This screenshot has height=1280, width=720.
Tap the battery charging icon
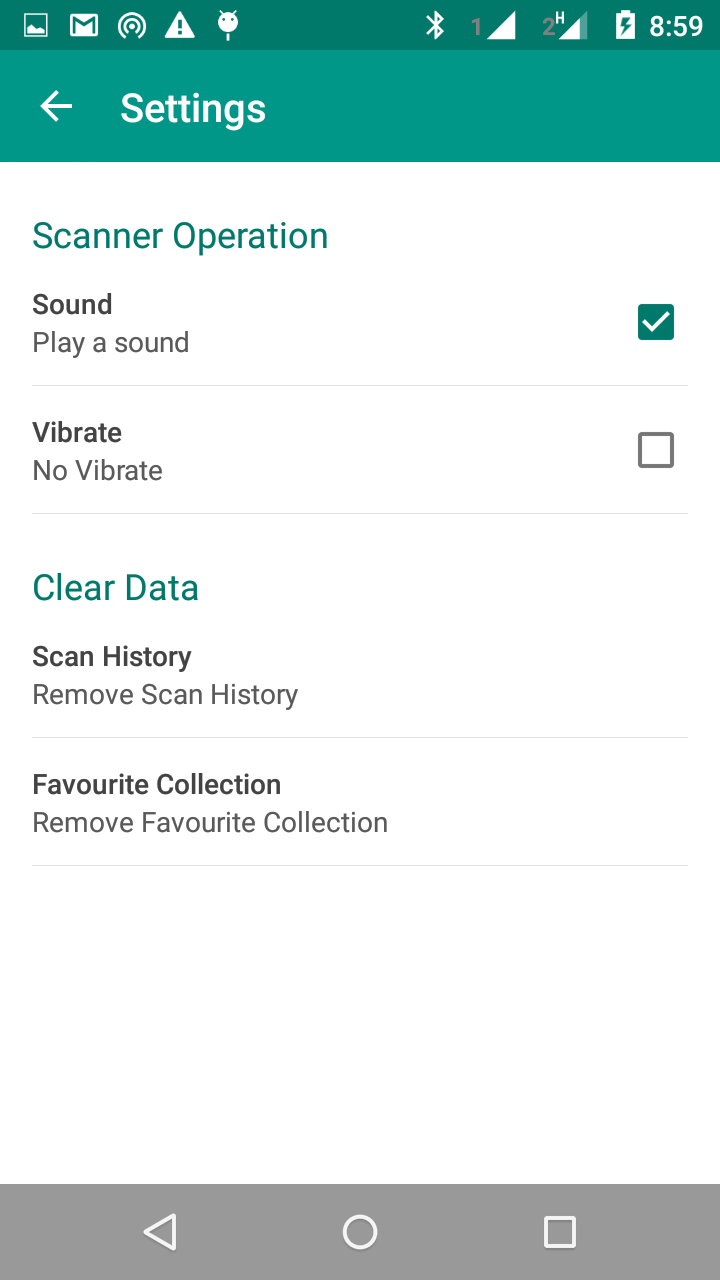625,25
